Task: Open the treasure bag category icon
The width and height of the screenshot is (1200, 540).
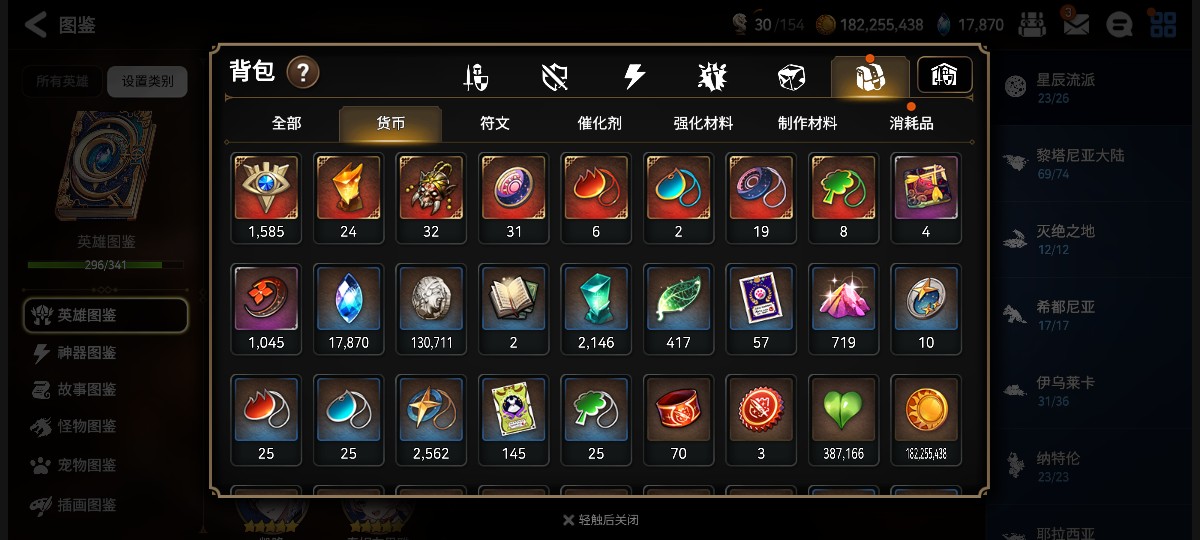Action: coord(870,77)
